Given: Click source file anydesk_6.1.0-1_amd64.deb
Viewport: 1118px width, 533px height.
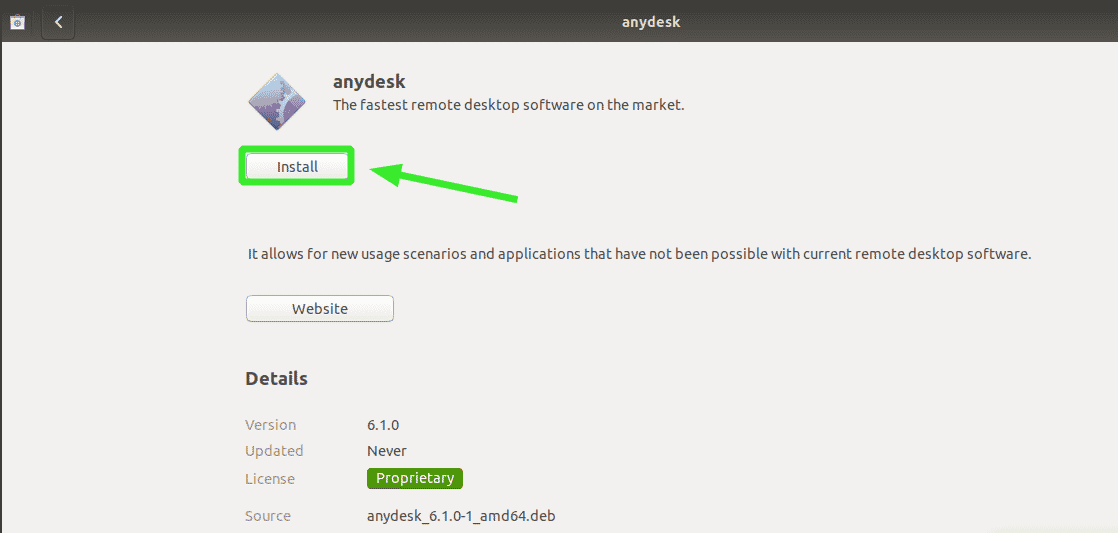Looking at the screenshot, I should pos(461,516).
